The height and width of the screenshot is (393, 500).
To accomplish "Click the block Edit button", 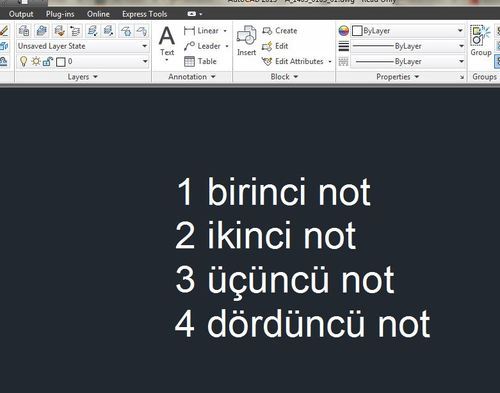I will coord(275,46).
